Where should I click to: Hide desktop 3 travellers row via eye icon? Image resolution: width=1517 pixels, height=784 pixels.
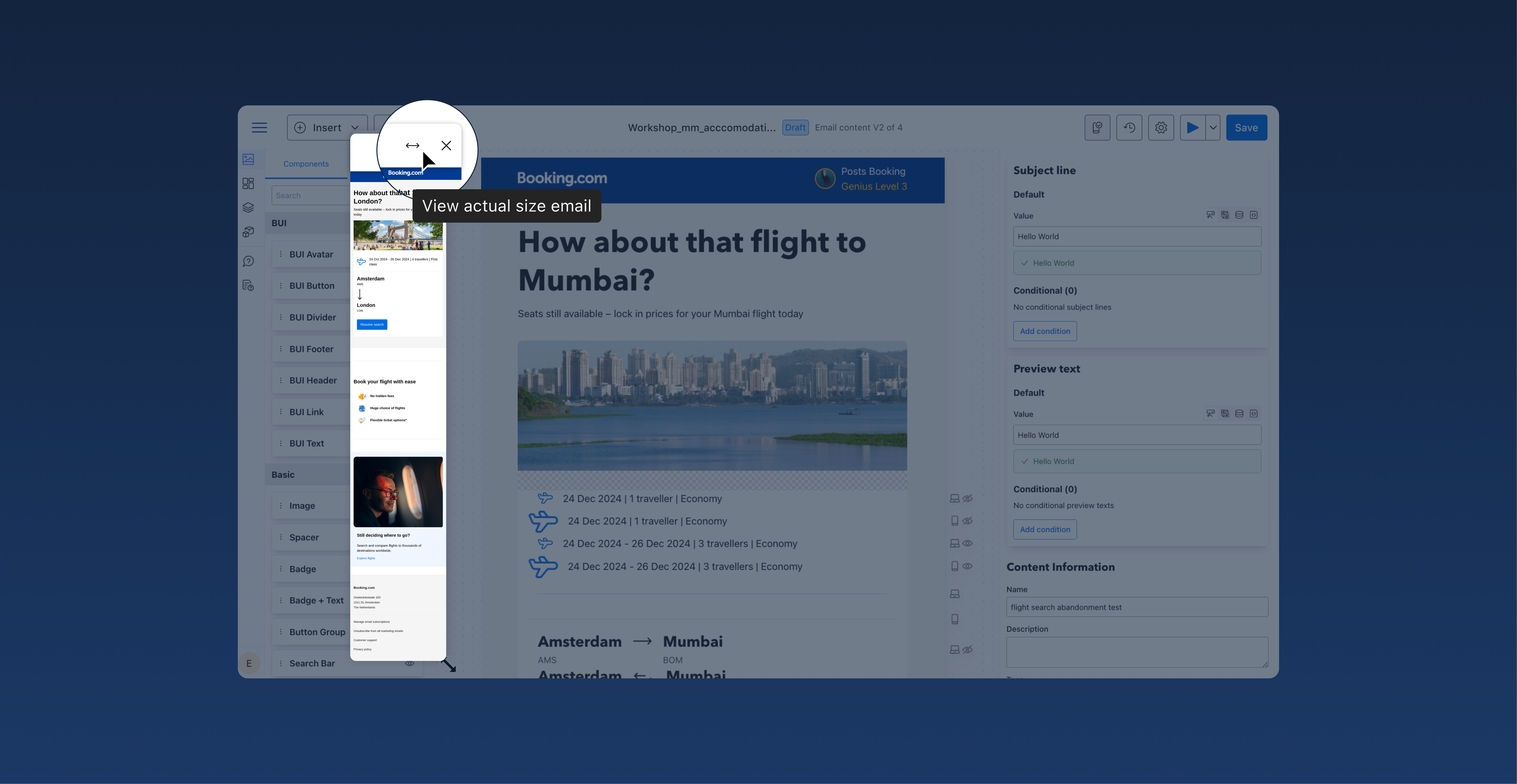point(968,544)
